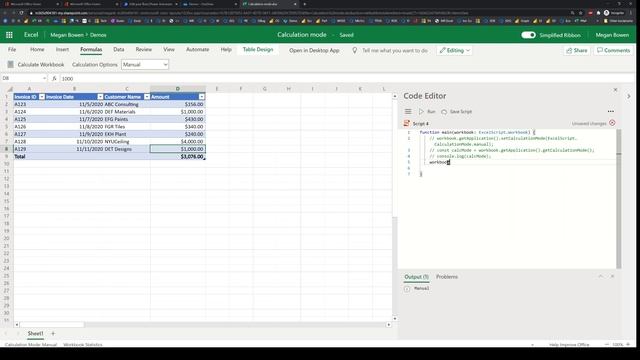Click the workbook title Calculation mode
The image size is (640, 360).
(x=302, y=35)
